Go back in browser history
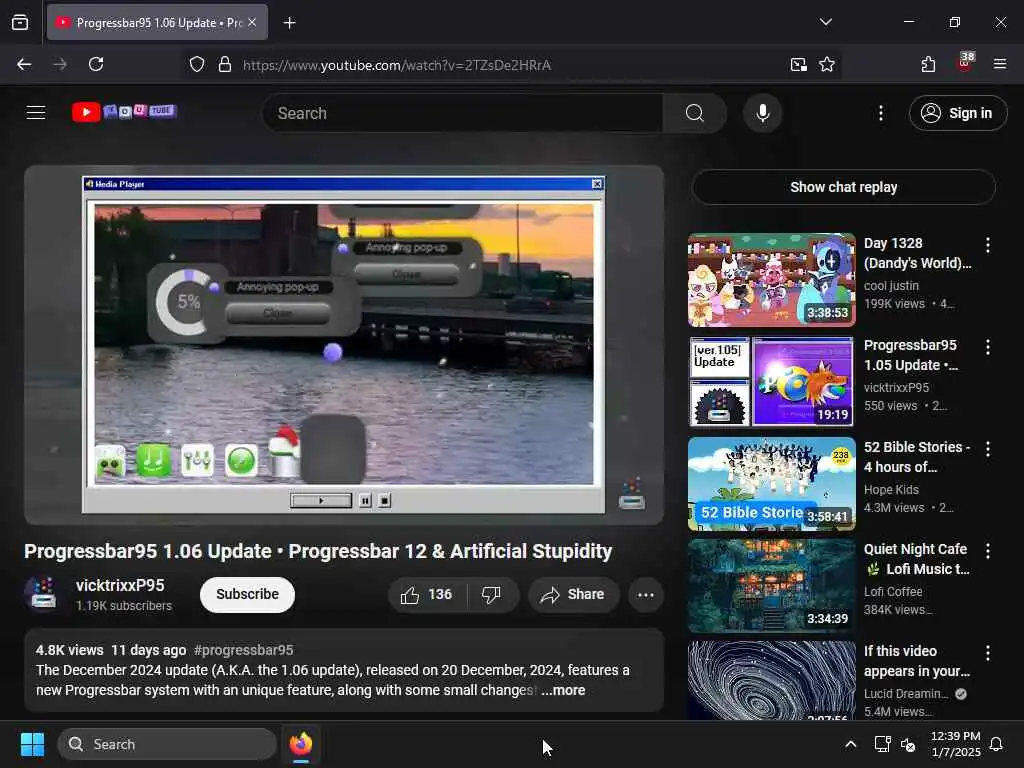Image resolution: width=1024 pixels, height=768 pixels. click(x=24, y=64)
